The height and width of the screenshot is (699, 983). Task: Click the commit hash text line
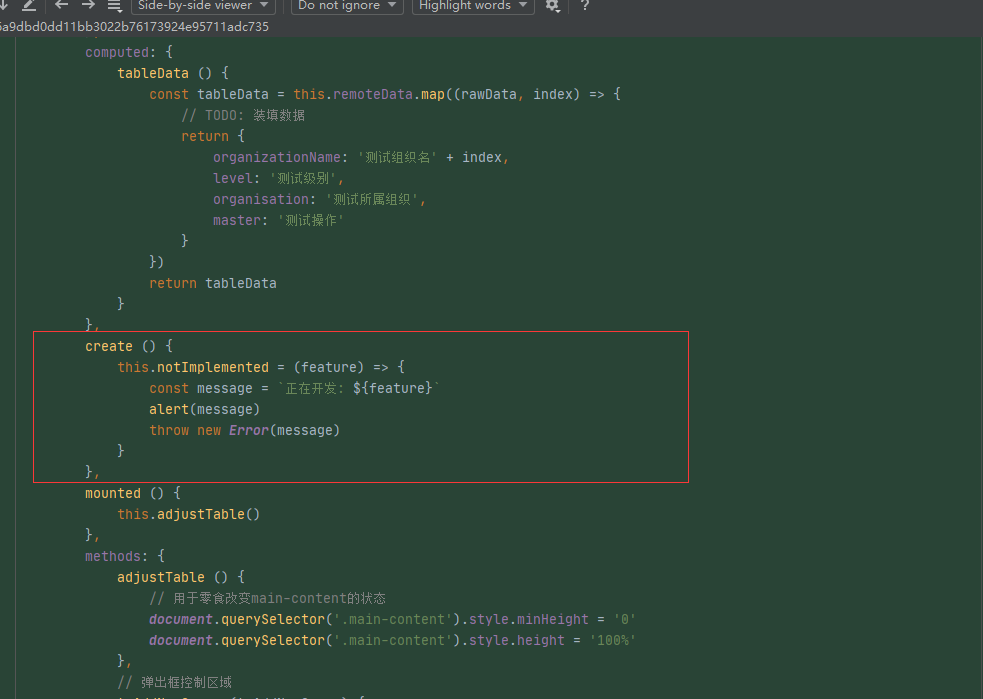click(x=134, y=27)
